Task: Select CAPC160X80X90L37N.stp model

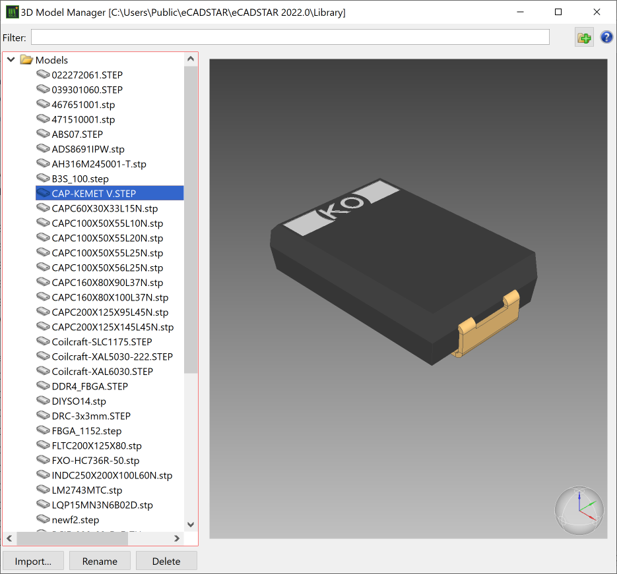Action: click(107, 282)
